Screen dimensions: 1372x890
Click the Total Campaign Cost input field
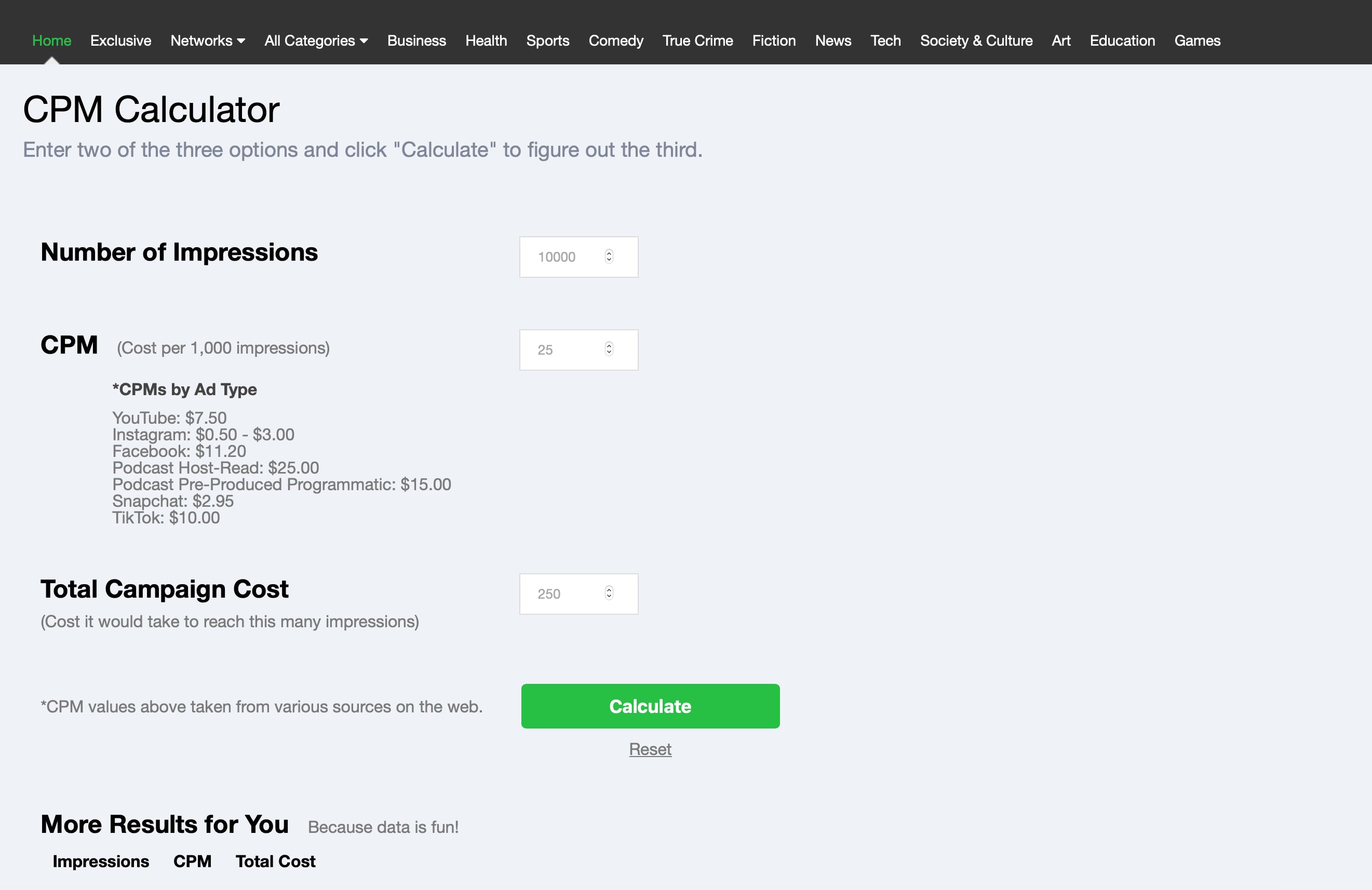point(579,594)
